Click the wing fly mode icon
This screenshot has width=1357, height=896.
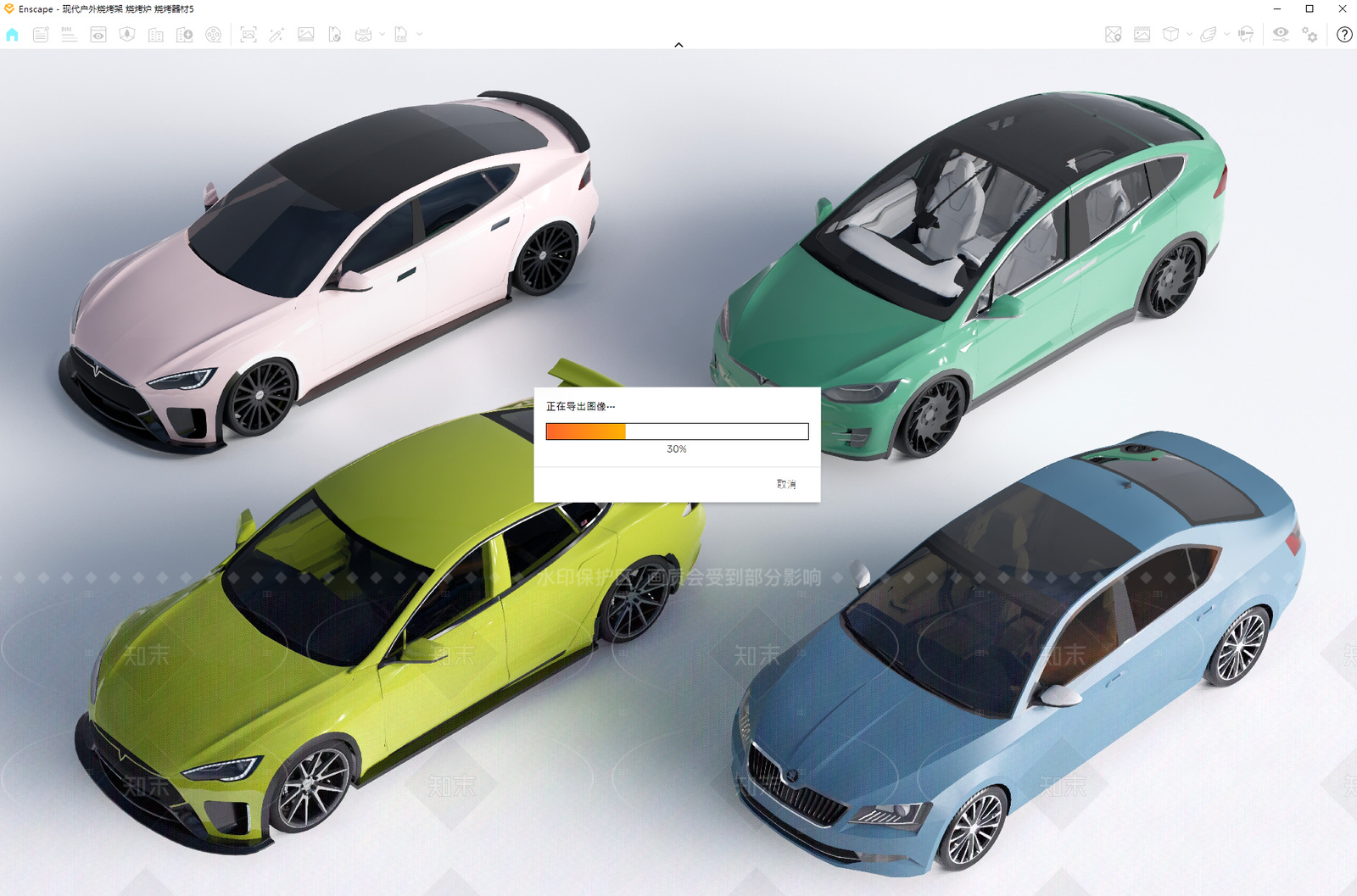click(x=1209, y=35)
